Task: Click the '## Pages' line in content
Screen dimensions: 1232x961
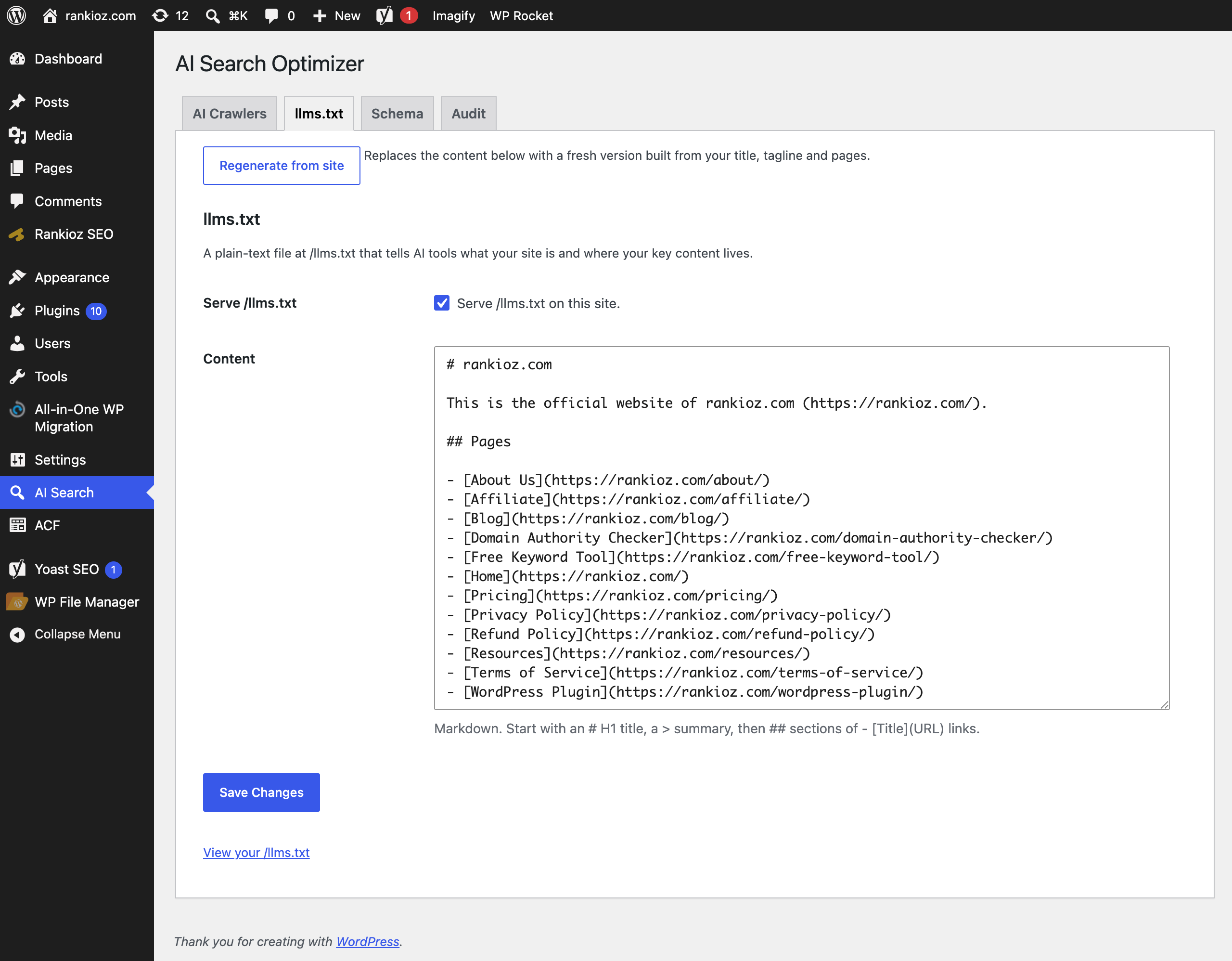Action: coord(478,442)
